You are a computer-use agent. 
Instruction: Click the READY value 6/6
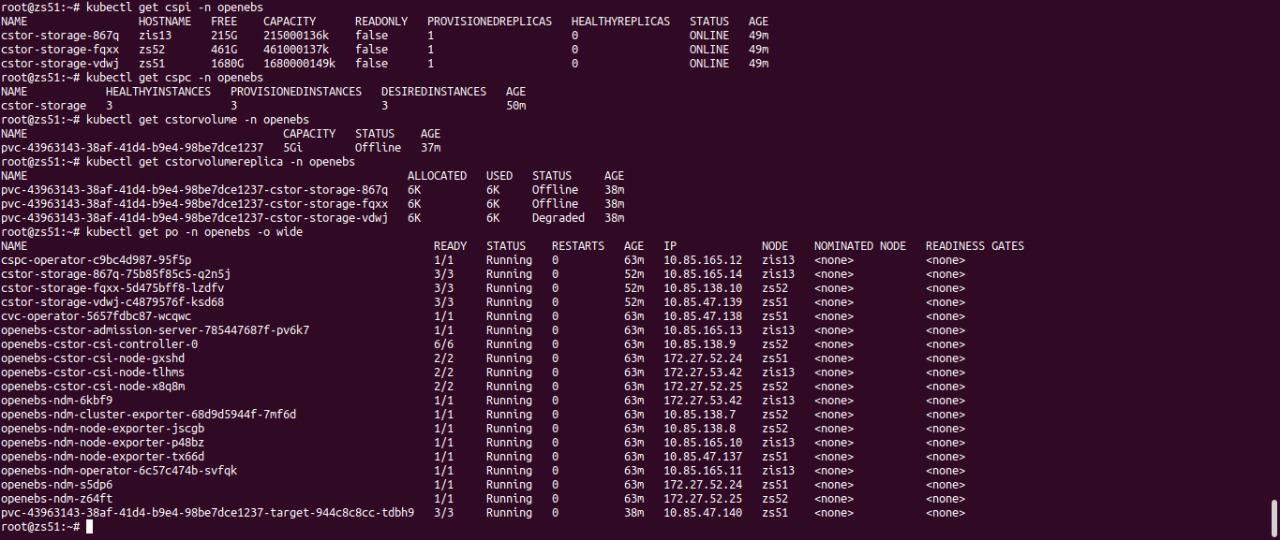coord(444,343)
